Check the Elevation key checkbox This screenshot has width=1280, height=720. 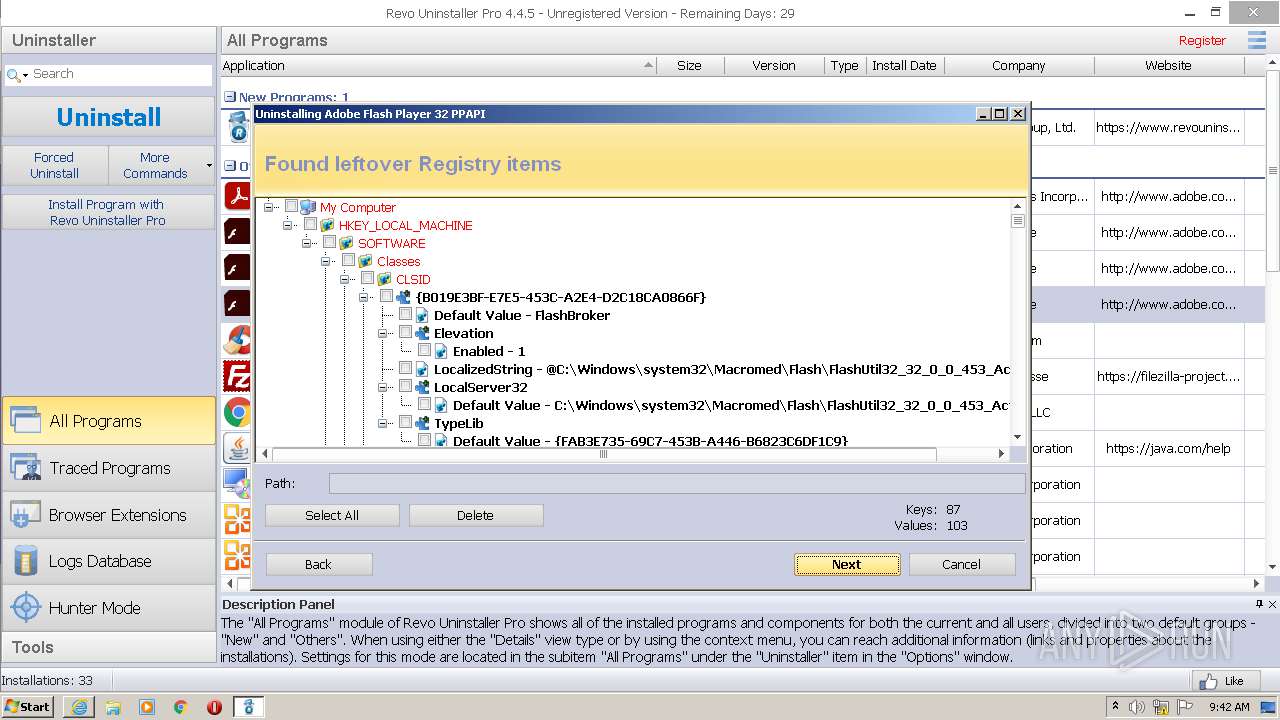point(405,333)
